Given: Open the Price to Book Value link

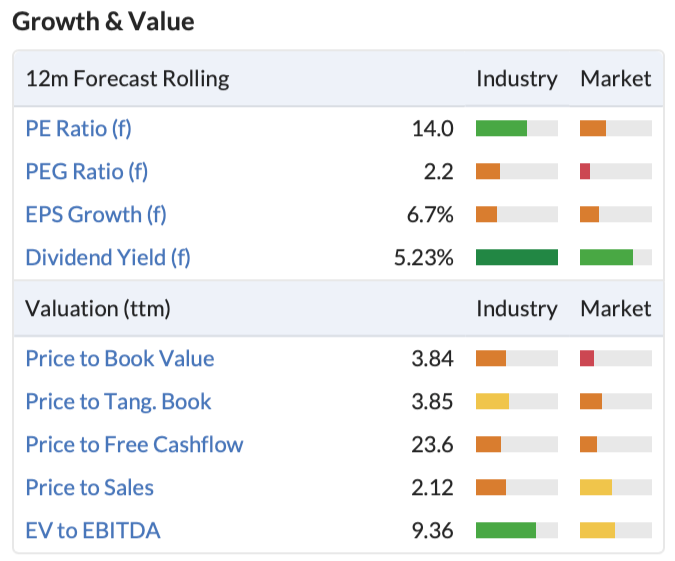Looking at the screenshot, I should coord(120,358).
